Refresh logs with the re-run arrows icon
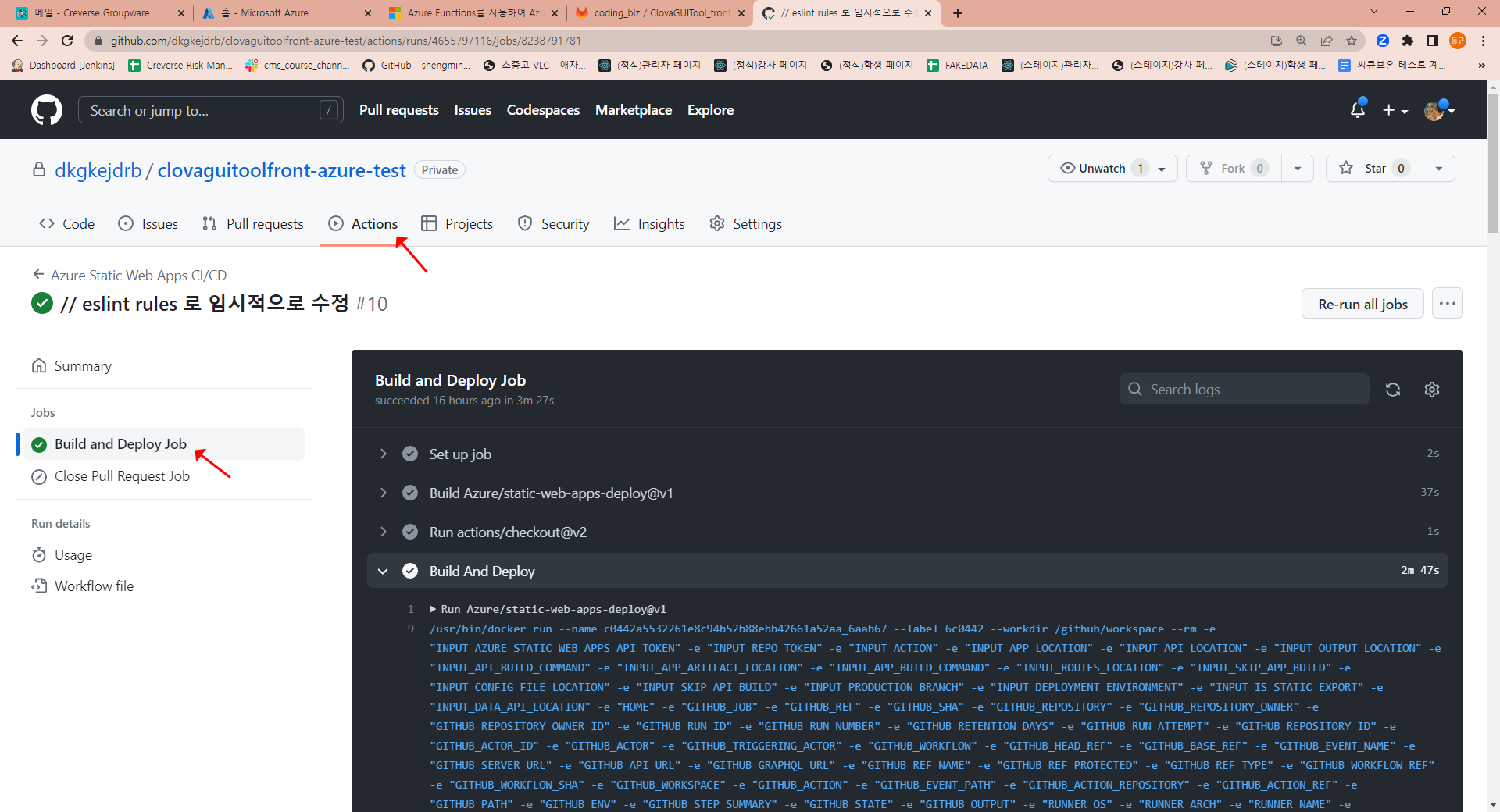This screenshot has width=1500, height=812. pos(1392,390)
